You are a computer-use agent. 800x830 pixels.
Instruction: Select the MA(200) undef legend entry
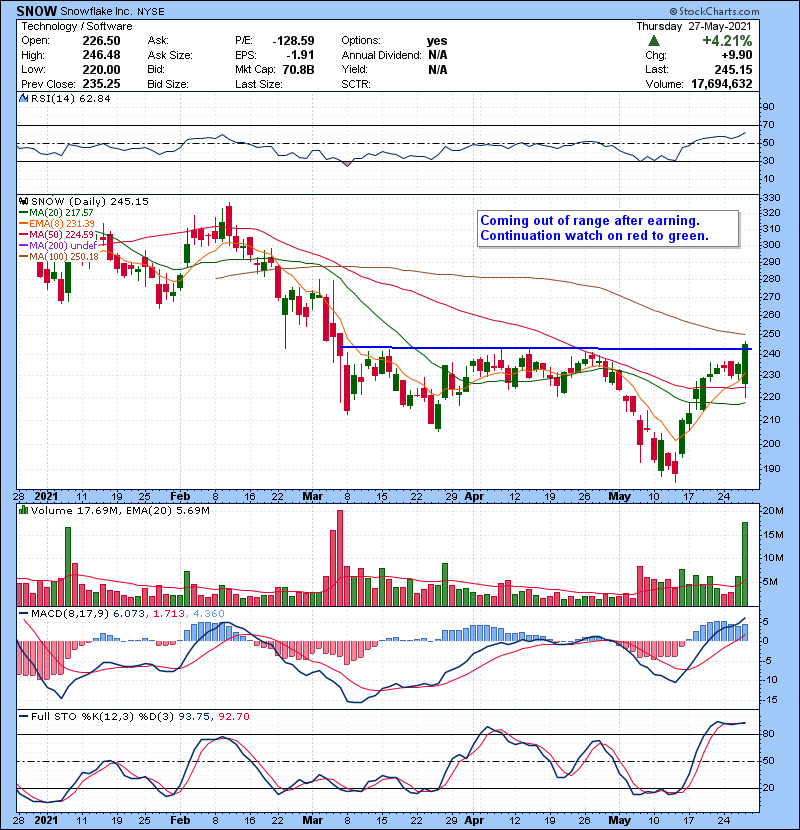(58, 246)
